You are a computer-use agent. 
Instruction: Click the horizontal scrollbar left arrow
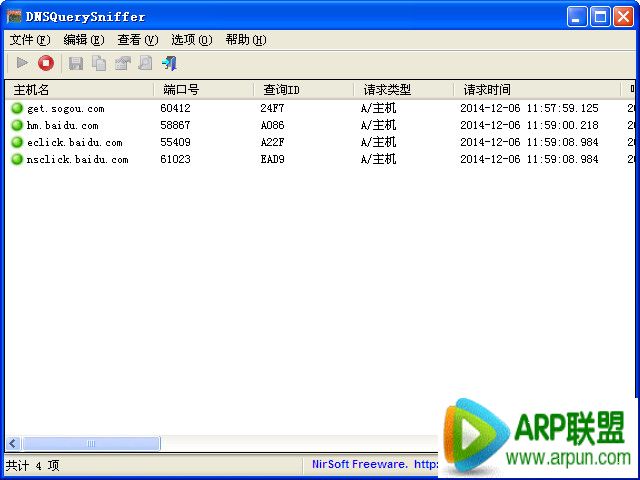[x=13, y=443]
